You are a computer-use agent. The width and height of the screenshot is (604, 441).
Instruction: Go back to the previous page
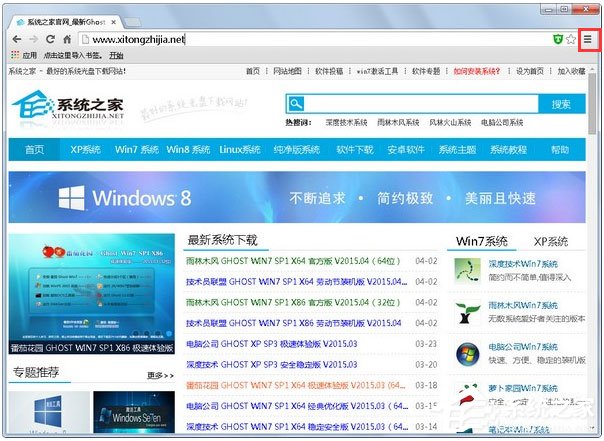pyautogui.click(x=17, y=39)
